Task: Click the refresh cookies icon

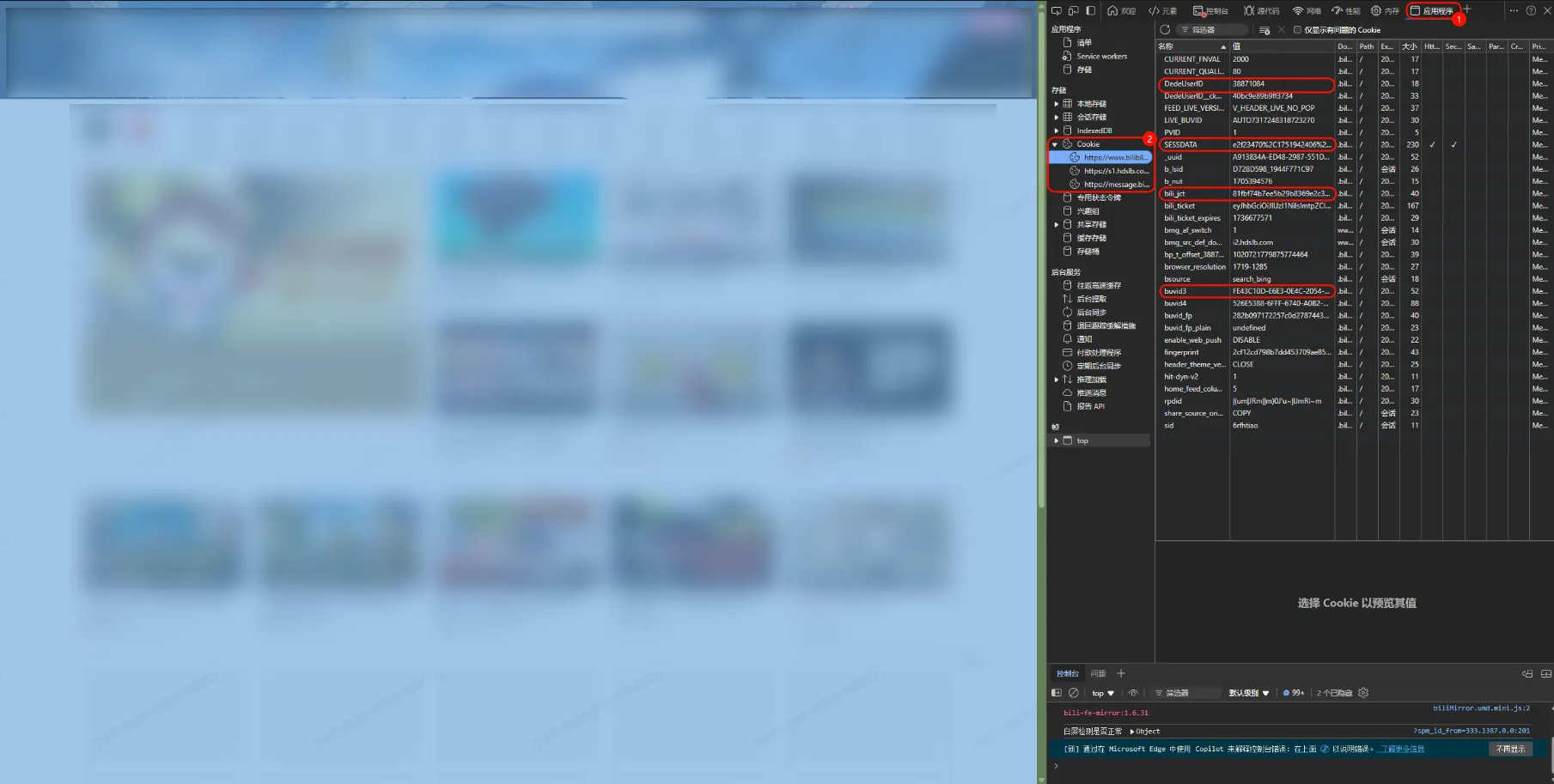Action: [x=1165, y=30]
